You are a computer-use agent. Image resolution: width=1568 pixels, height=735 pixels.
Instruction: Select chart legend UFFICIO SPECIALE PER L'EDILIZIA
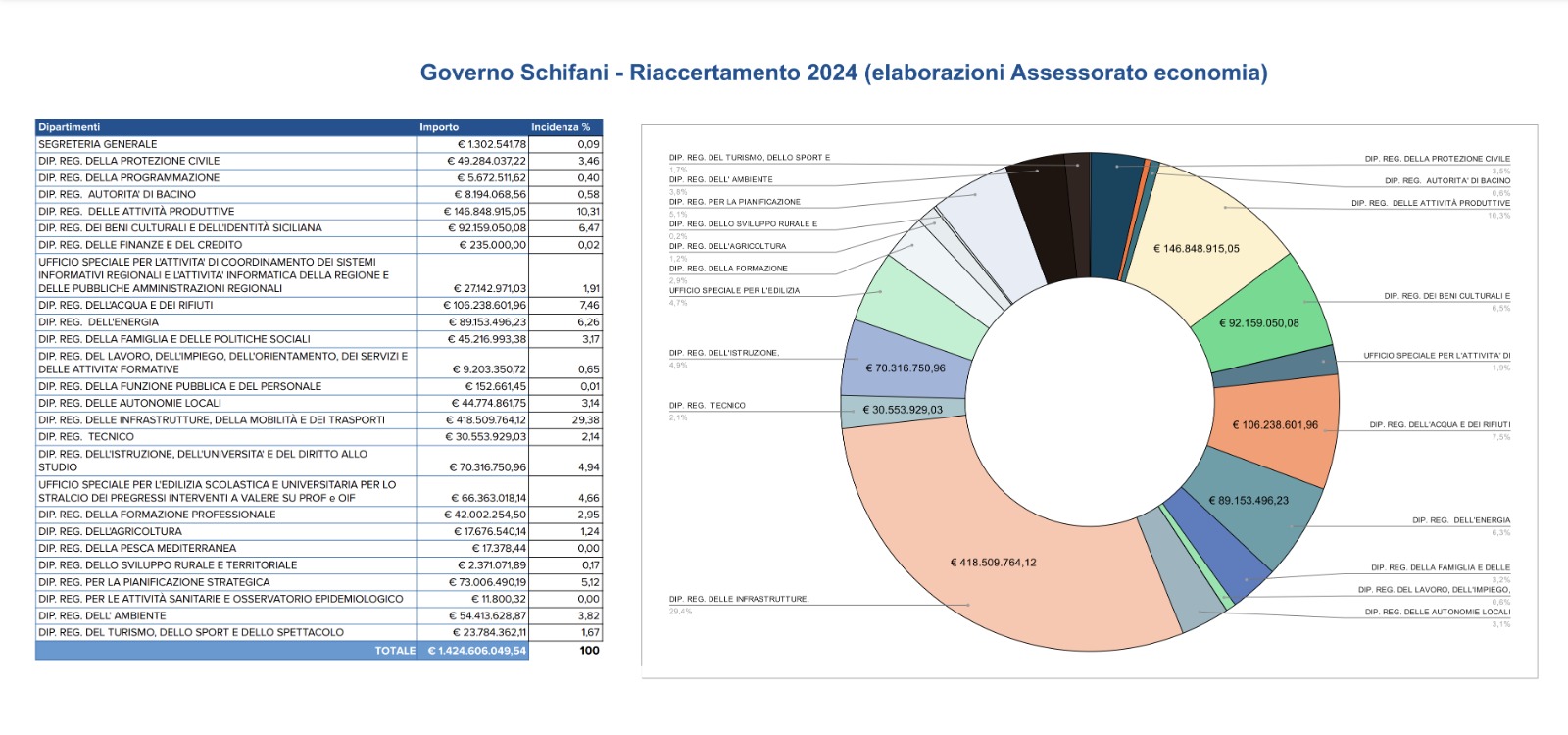tap(734, 291)
